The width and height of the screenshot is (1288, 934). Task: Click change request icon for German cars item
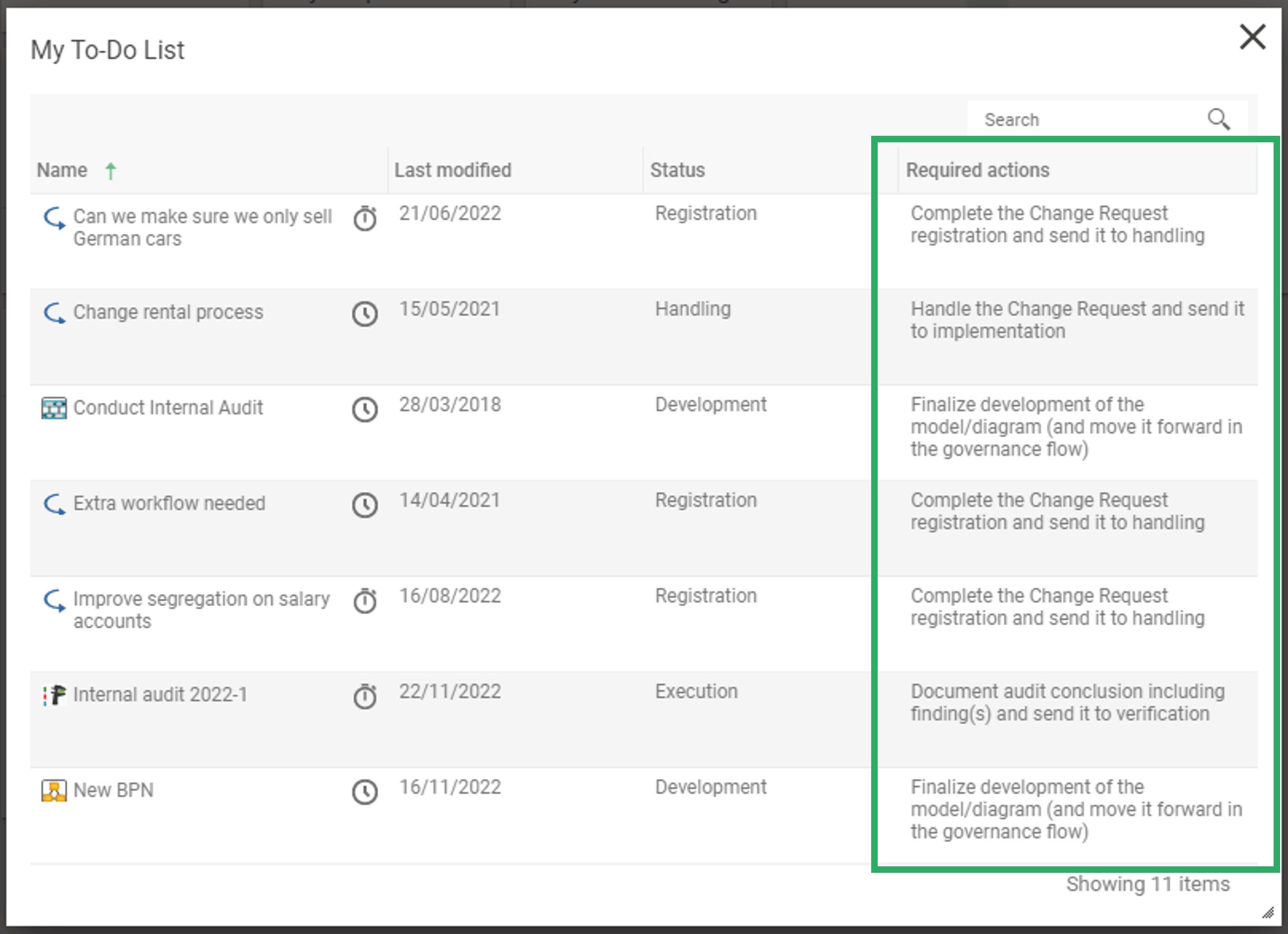(x=55, y=219)
